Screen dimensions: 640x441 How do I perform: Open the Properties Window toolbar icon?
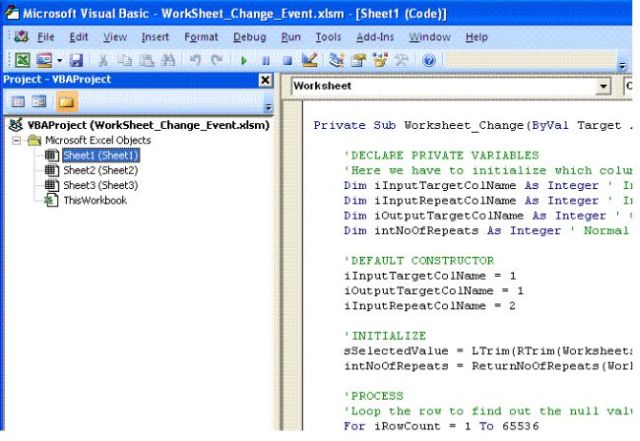coord(358,60)
